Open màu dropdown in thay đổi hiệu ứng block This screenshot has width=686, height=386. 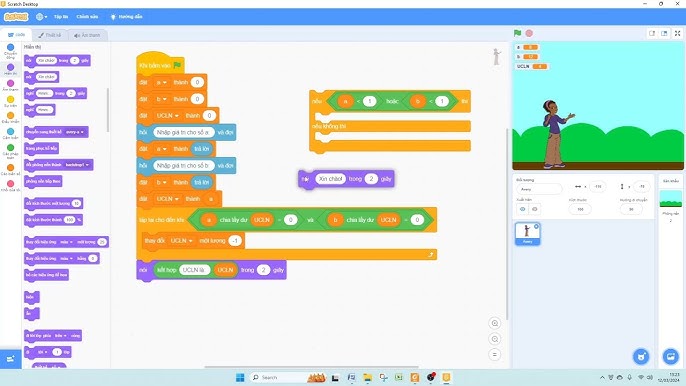[66, 242]
